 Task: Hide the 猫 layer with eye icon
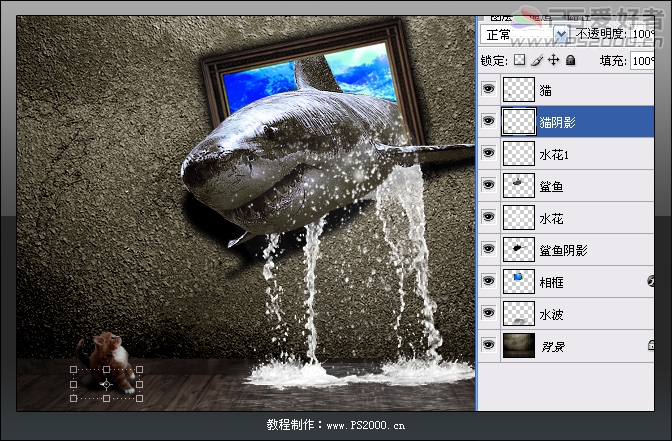tap(489, 90)
